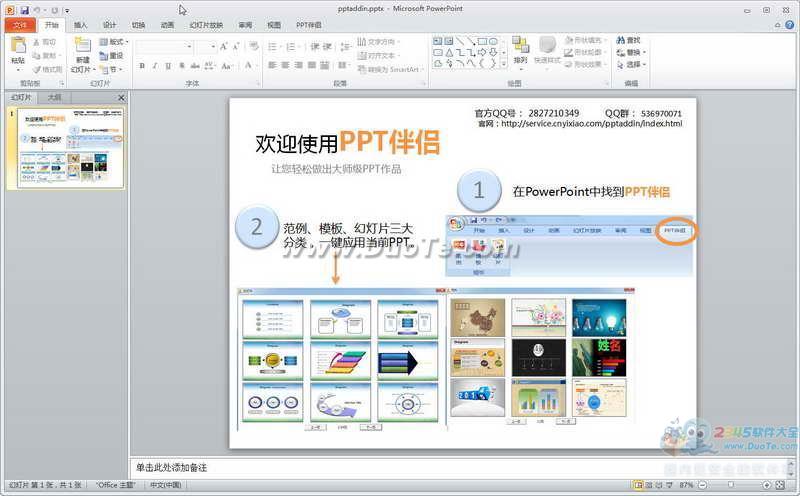Open the Select (选择) dropdown
Screen dimensions: 800x496
(x=631, y=65)
